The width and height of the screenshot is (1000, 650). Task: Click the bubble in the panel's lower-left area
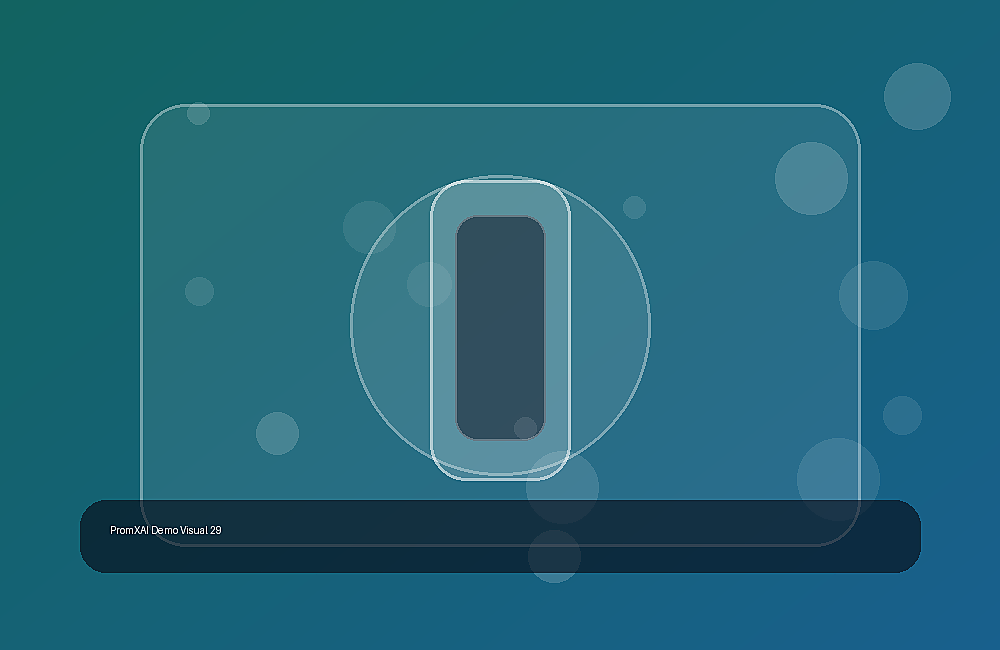[277, 434]
